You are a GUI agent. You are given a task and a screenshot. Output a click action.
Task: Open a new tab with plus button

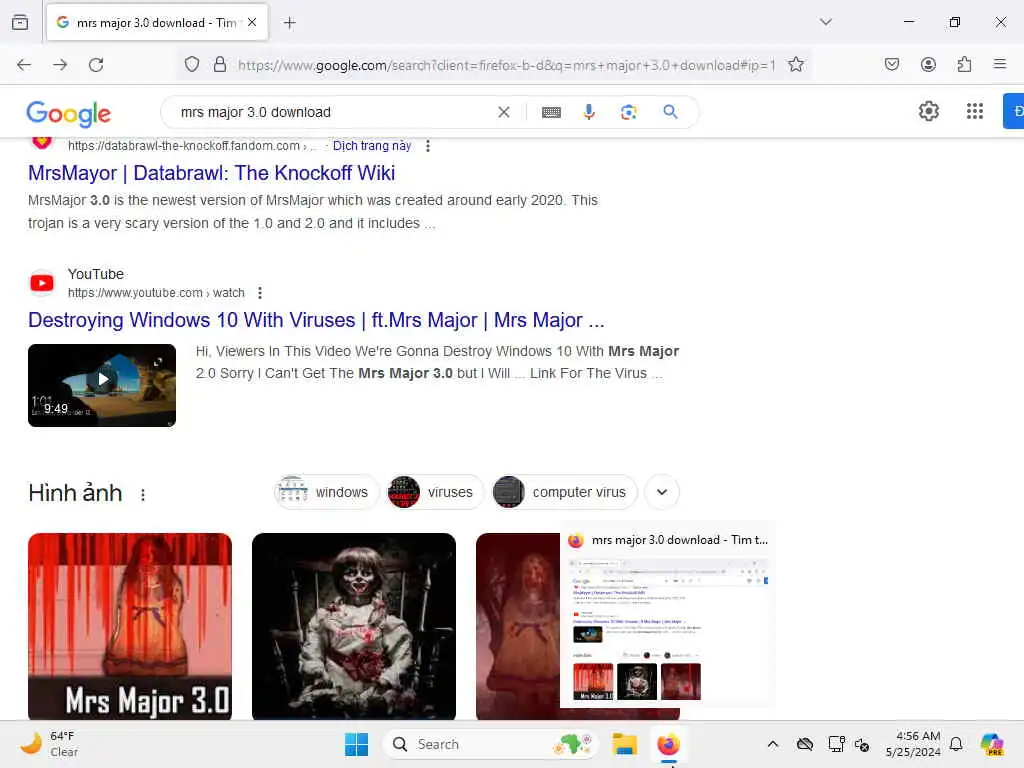290,23
